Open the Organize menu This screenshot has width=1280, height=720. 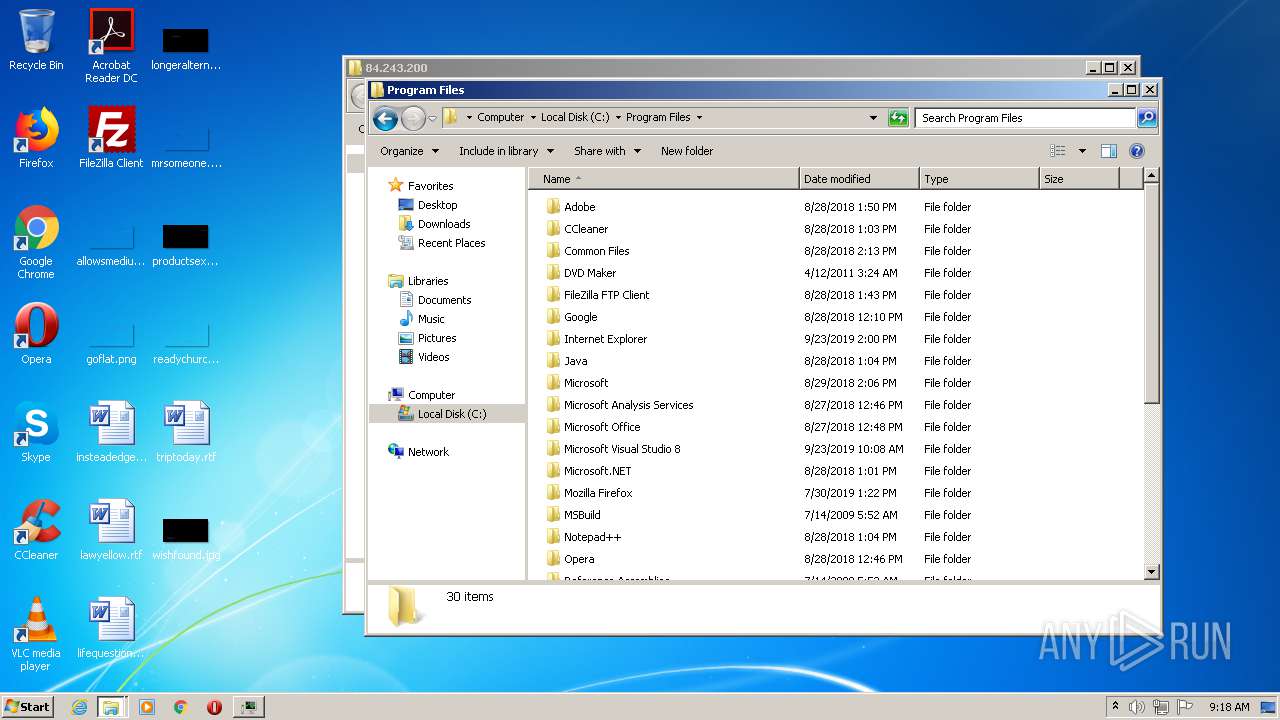tap(409, 151)
